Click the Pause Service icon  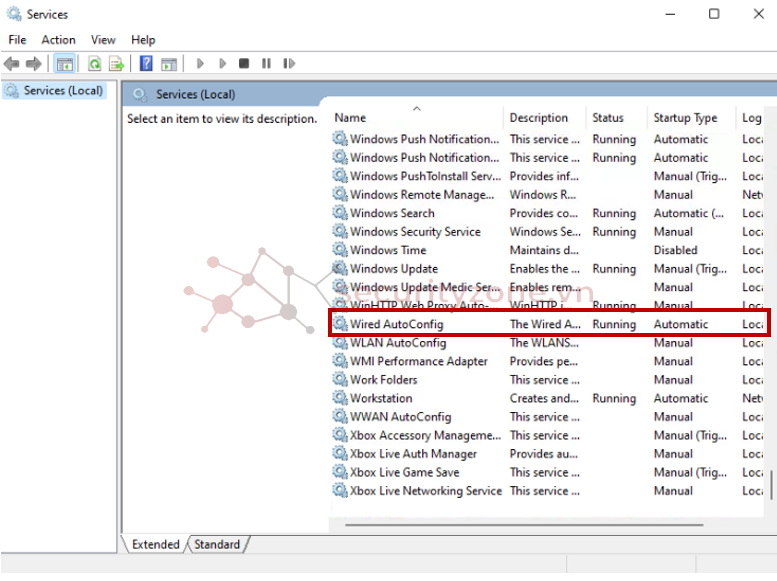pyautogui.click(x=266, y=64)
